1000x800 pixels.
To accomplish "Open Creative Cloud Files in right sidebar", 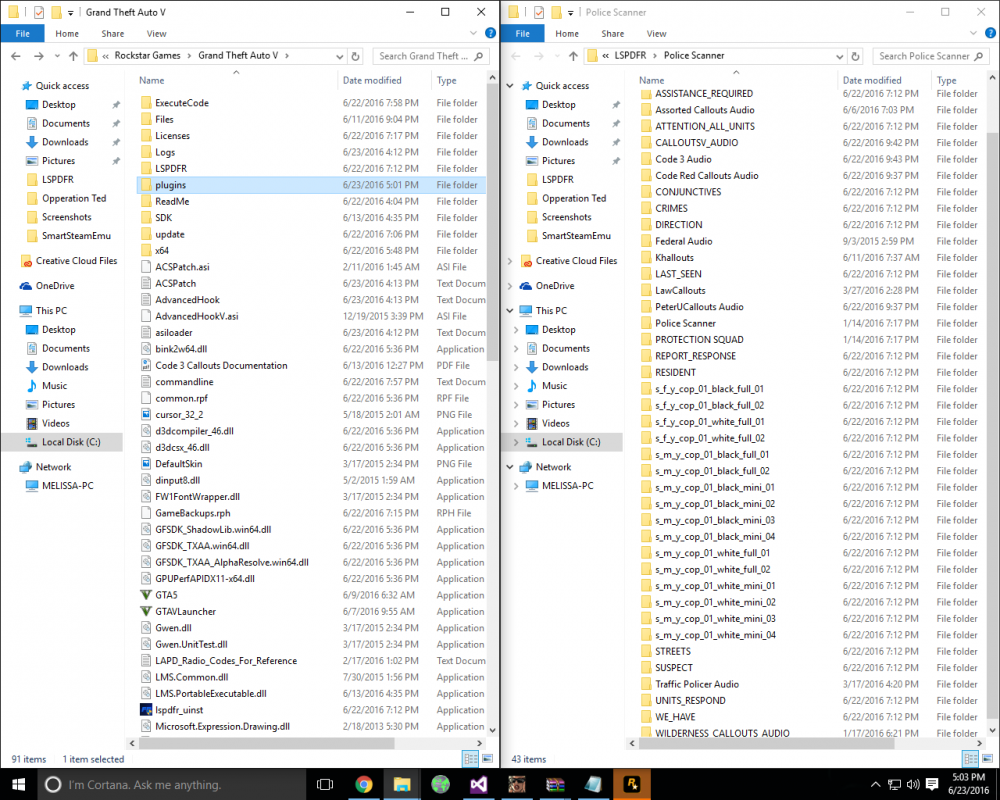I will (576, 261).
